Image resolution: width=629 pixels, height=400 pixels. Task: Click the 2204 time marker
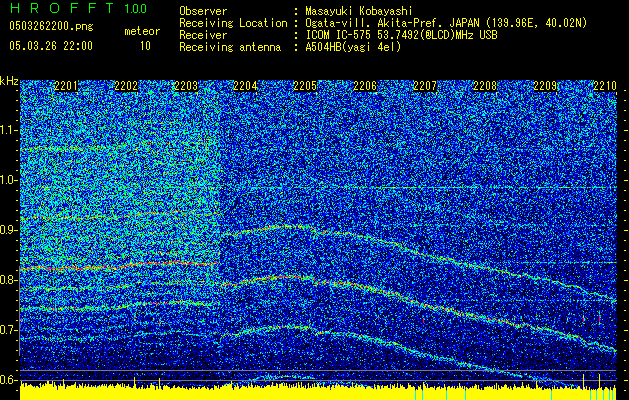(245, 86)
